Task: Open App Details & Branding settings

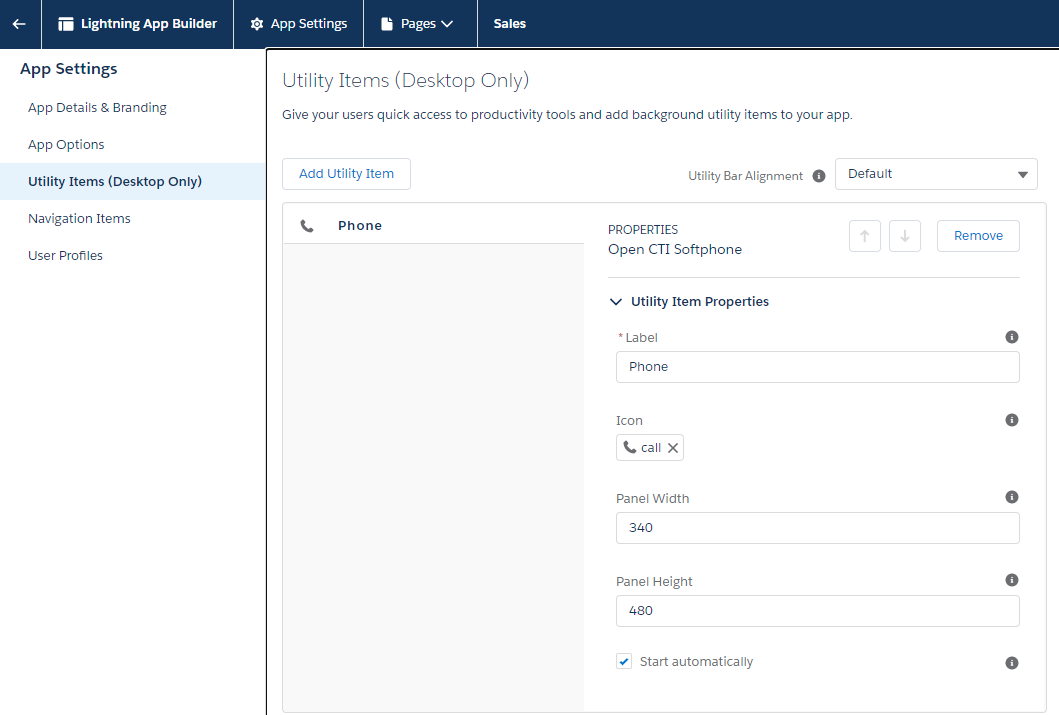Action: click(x=97, y=108)
